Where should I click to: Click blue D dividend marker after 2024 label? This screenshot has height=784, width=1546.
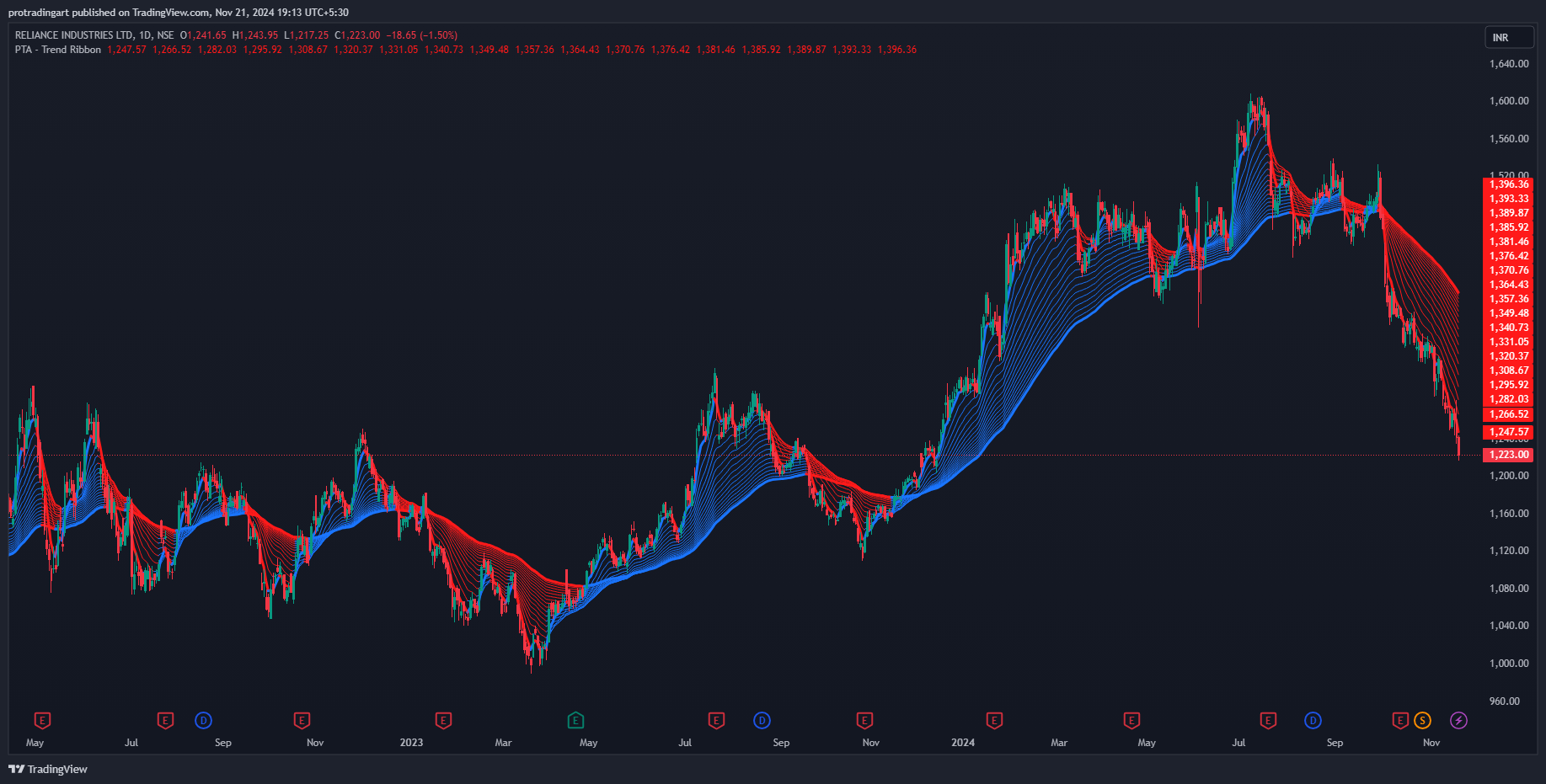tap(1313, 720)
